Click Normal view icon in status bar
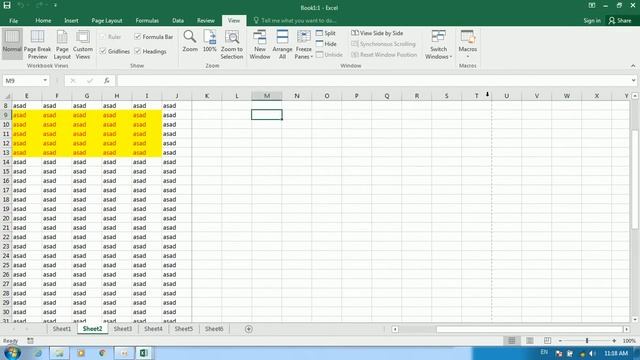Viewport: 640px width, 360px height. point(511,340)
